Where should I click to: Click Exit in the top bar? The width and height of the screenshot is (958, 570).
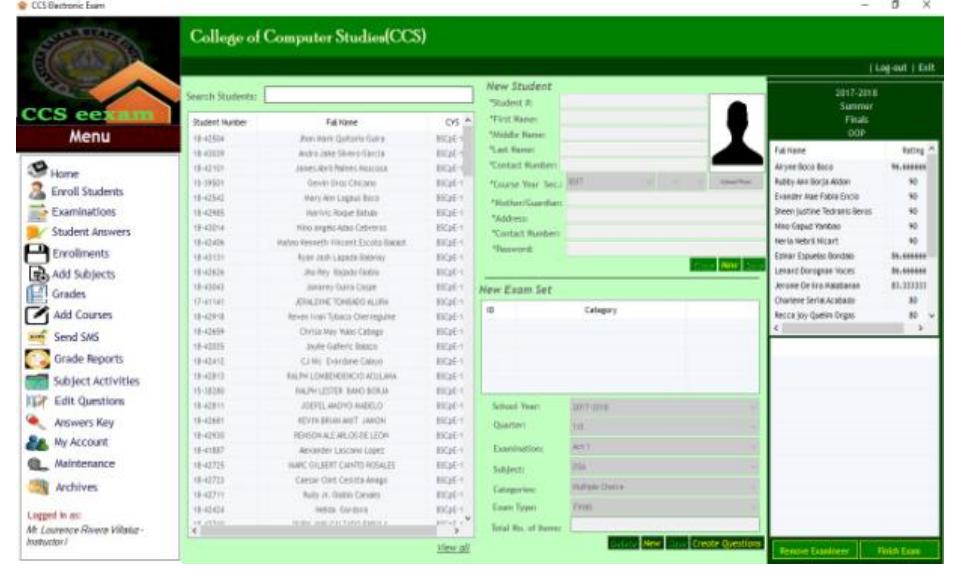(926, 68)
